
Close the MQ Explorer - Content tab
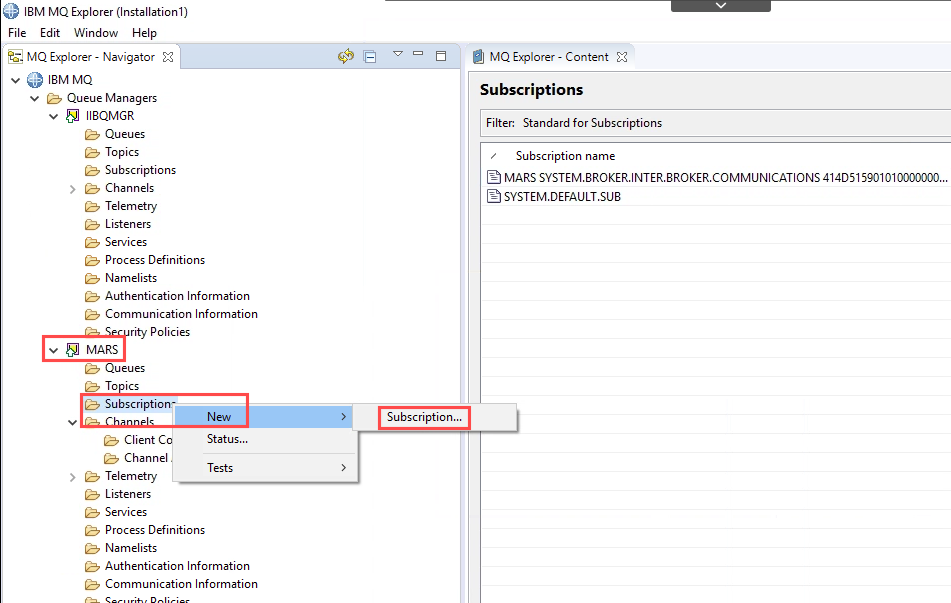click(x=622, y=56)
